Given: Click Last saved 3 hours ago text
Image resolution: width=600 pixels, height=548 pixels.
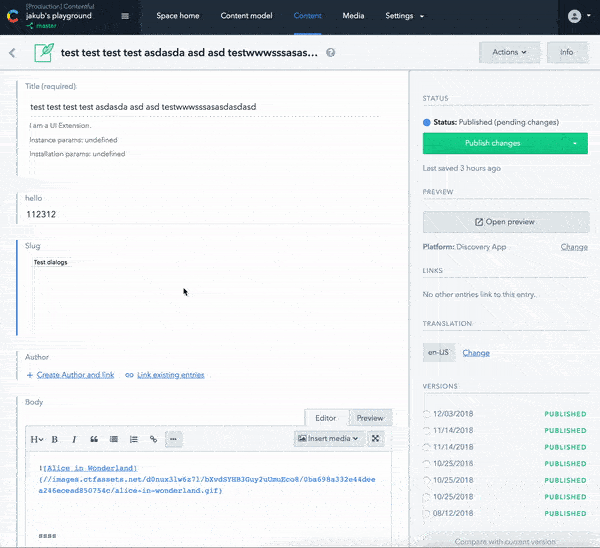Looking at the screenshot, I should pos(461,168).
